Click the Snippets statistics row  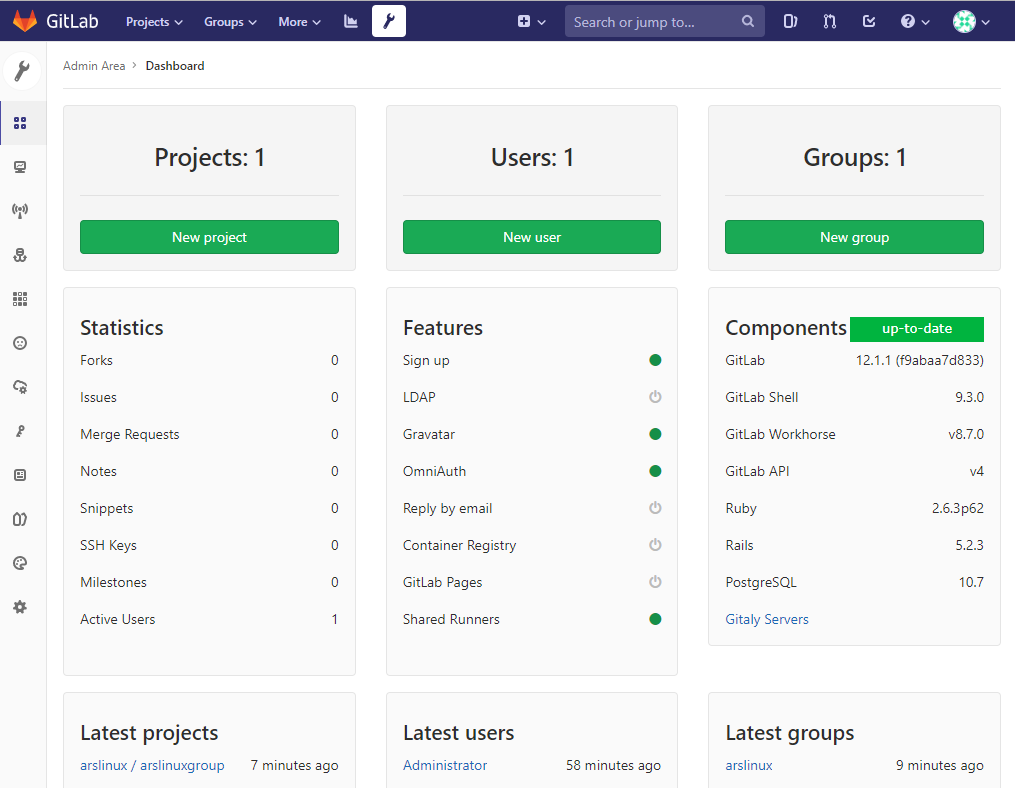209,508
